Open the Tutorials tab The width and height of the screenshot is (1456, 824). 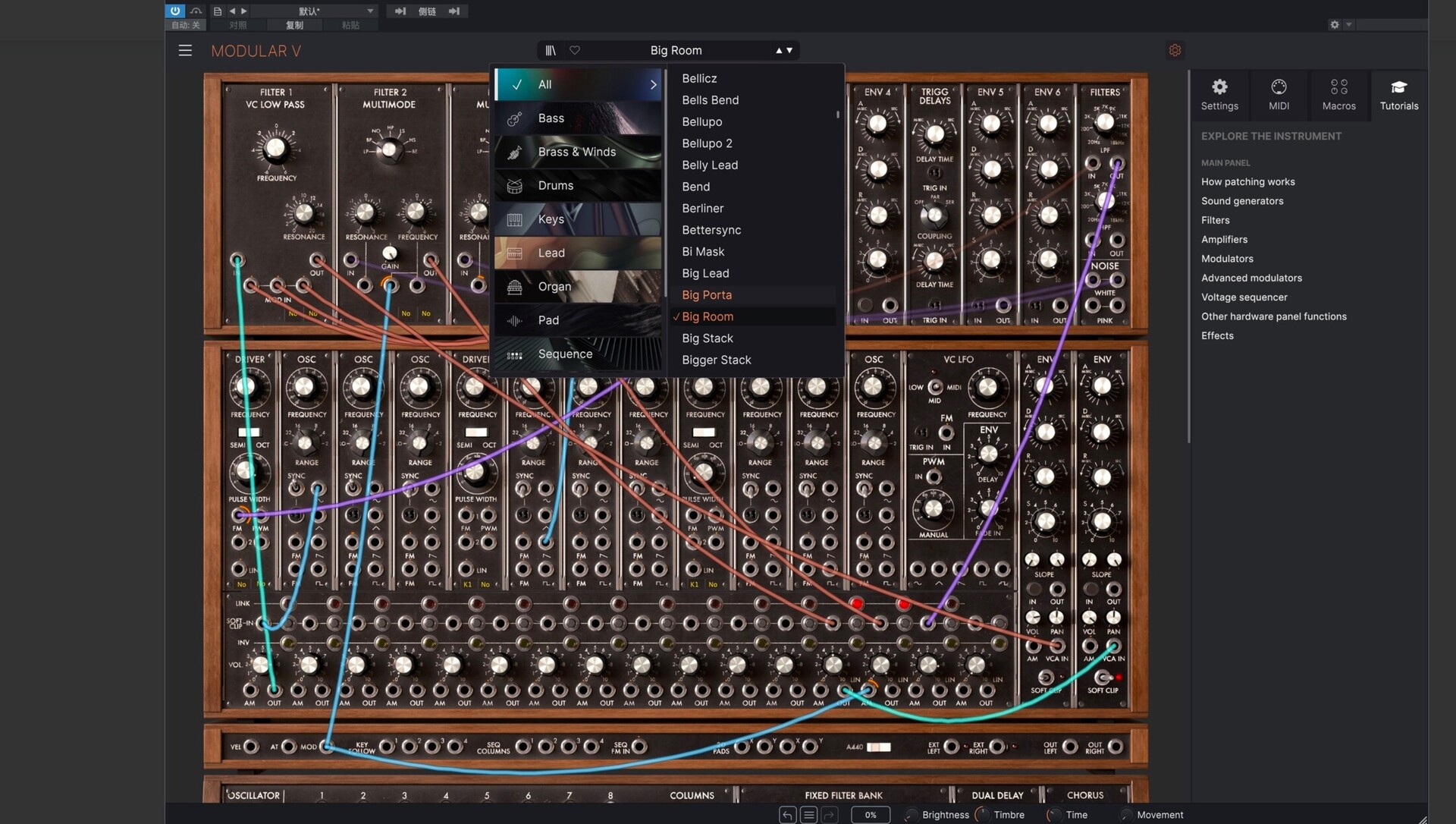pos(1398,95)
